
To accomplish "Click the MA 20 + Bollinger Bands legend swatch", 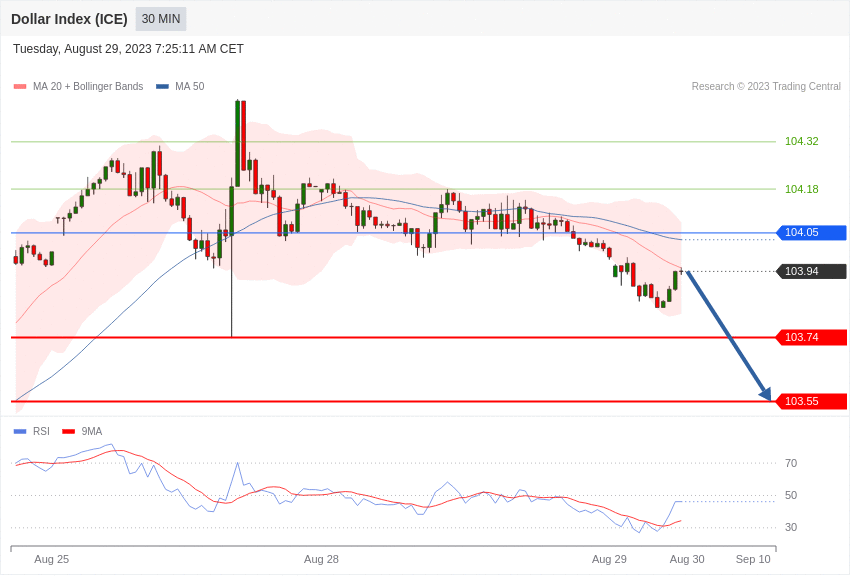I will (20, 87).
